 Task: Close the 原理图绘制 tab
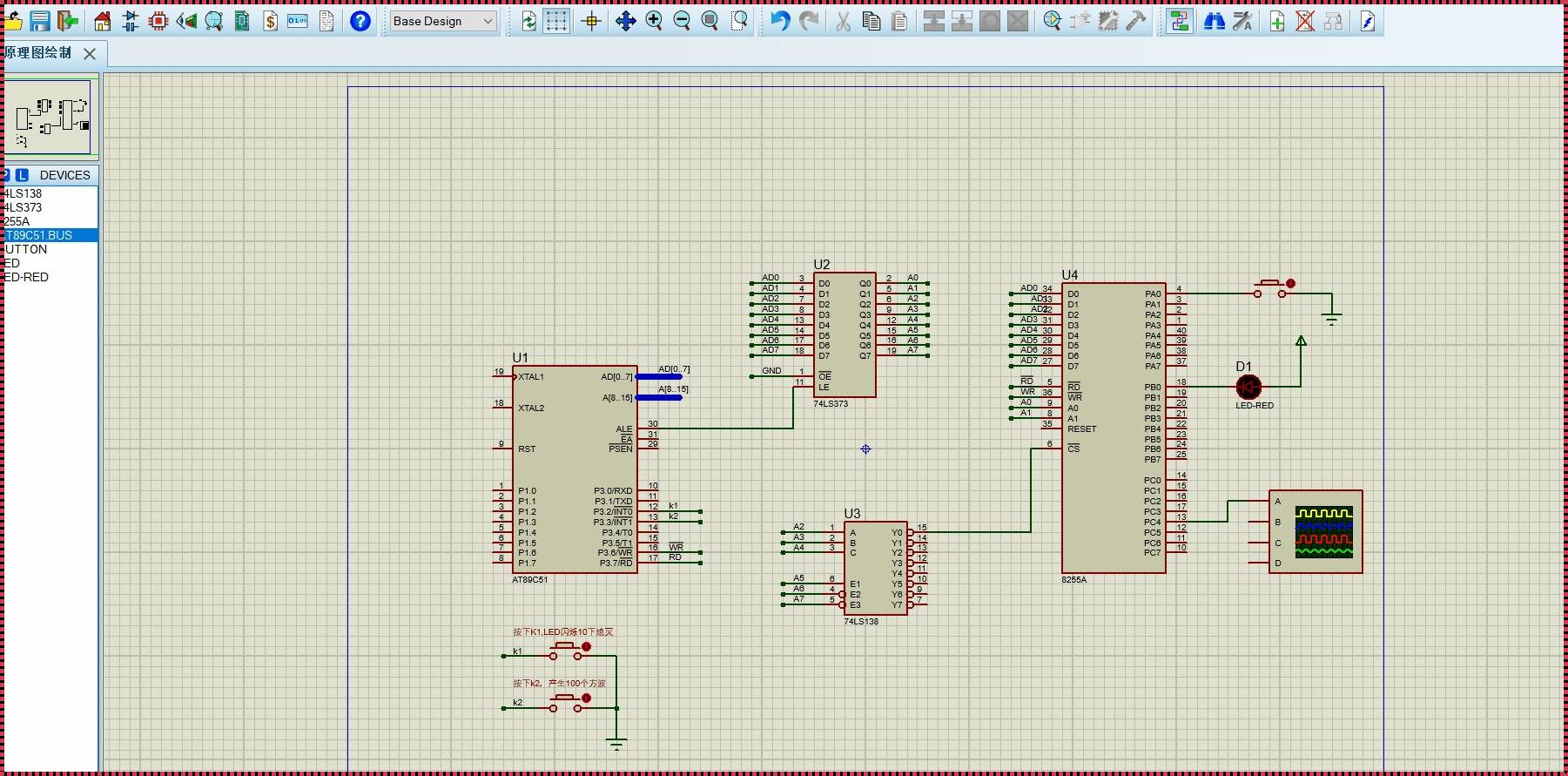[90, 54]
